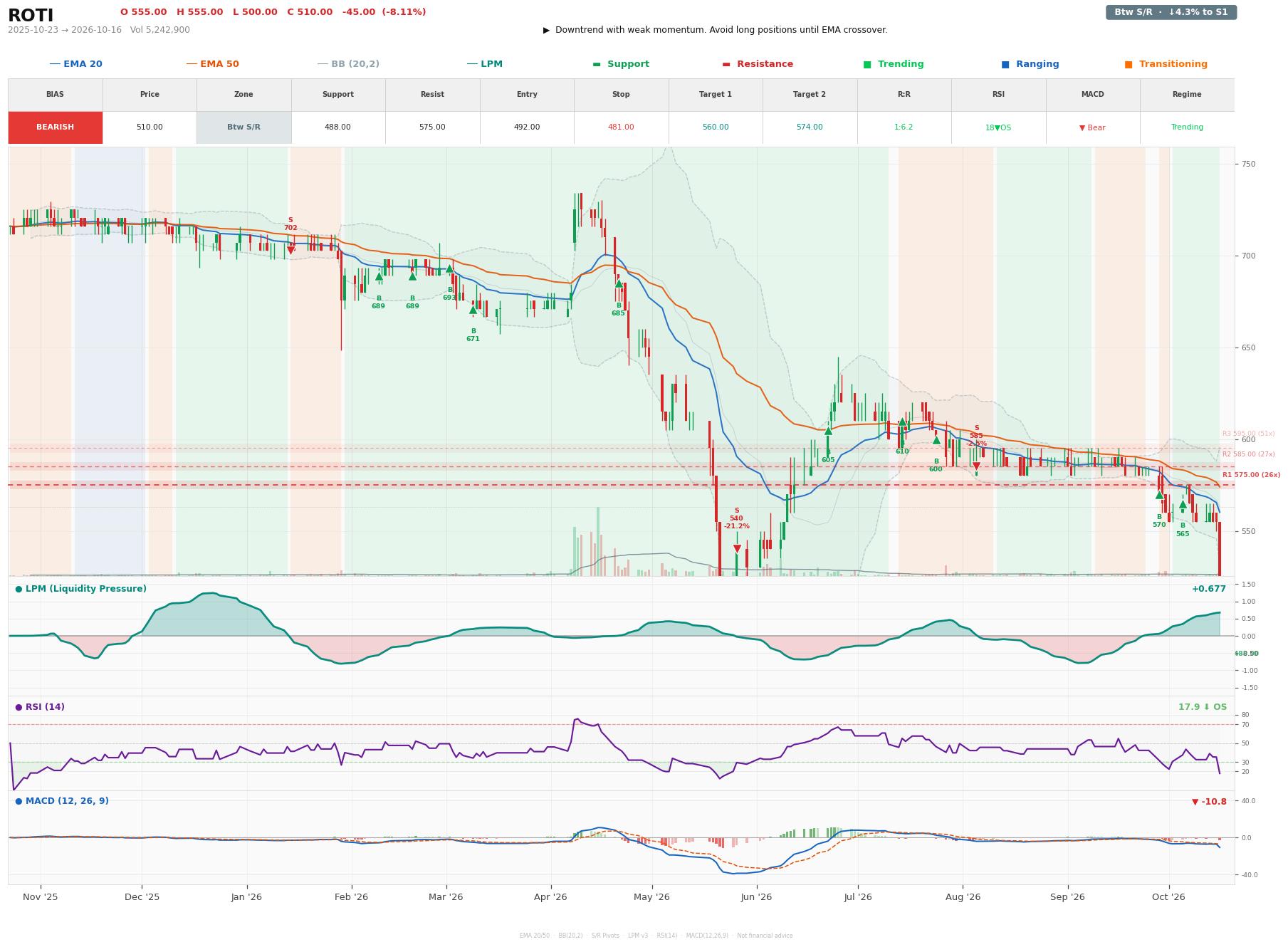Click the Resistance legend item

tap(758, 64)
